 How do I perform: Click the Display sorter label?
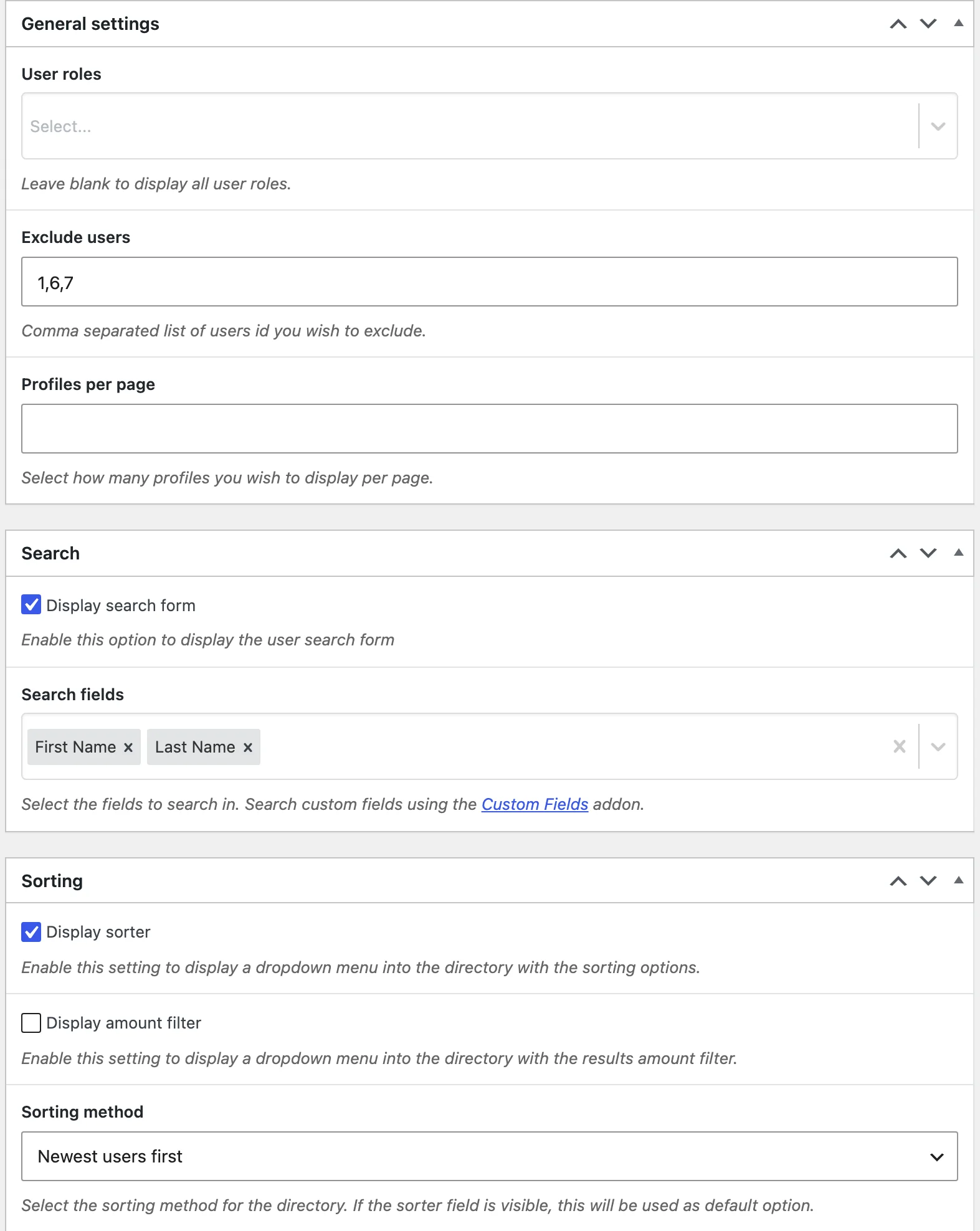[x=98, y=932]
